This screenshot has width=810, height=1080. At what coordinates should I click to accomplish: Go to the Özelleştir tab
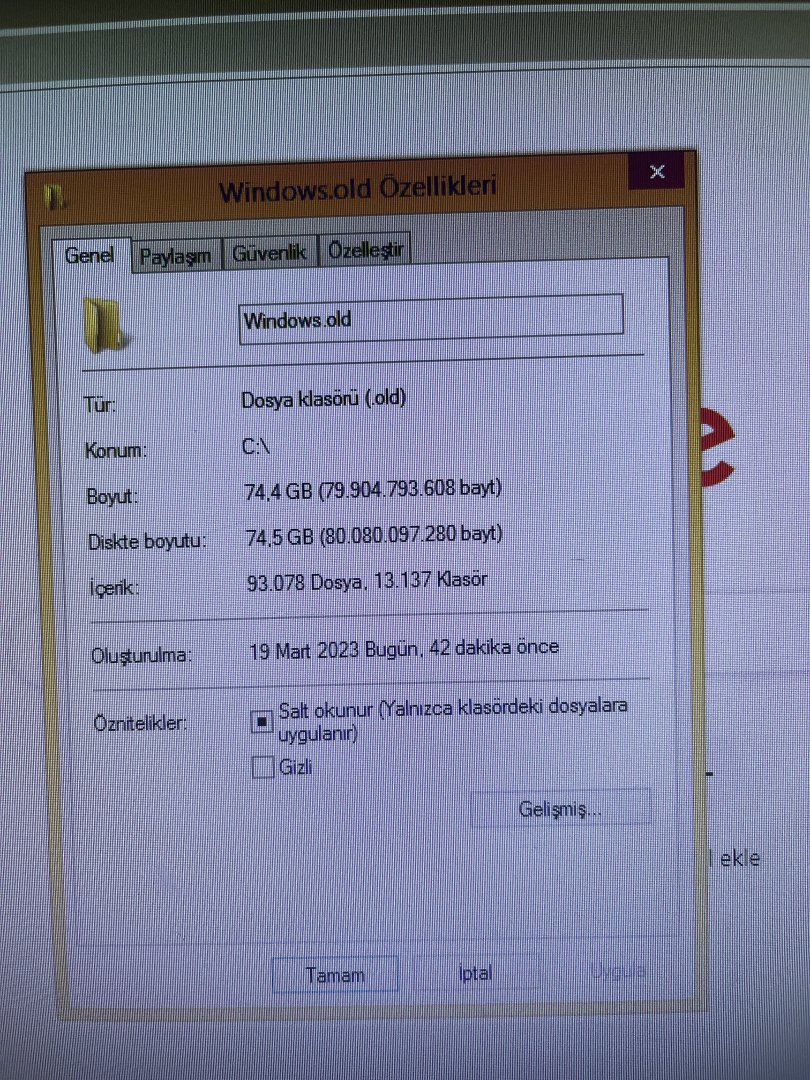coord(366,250)
